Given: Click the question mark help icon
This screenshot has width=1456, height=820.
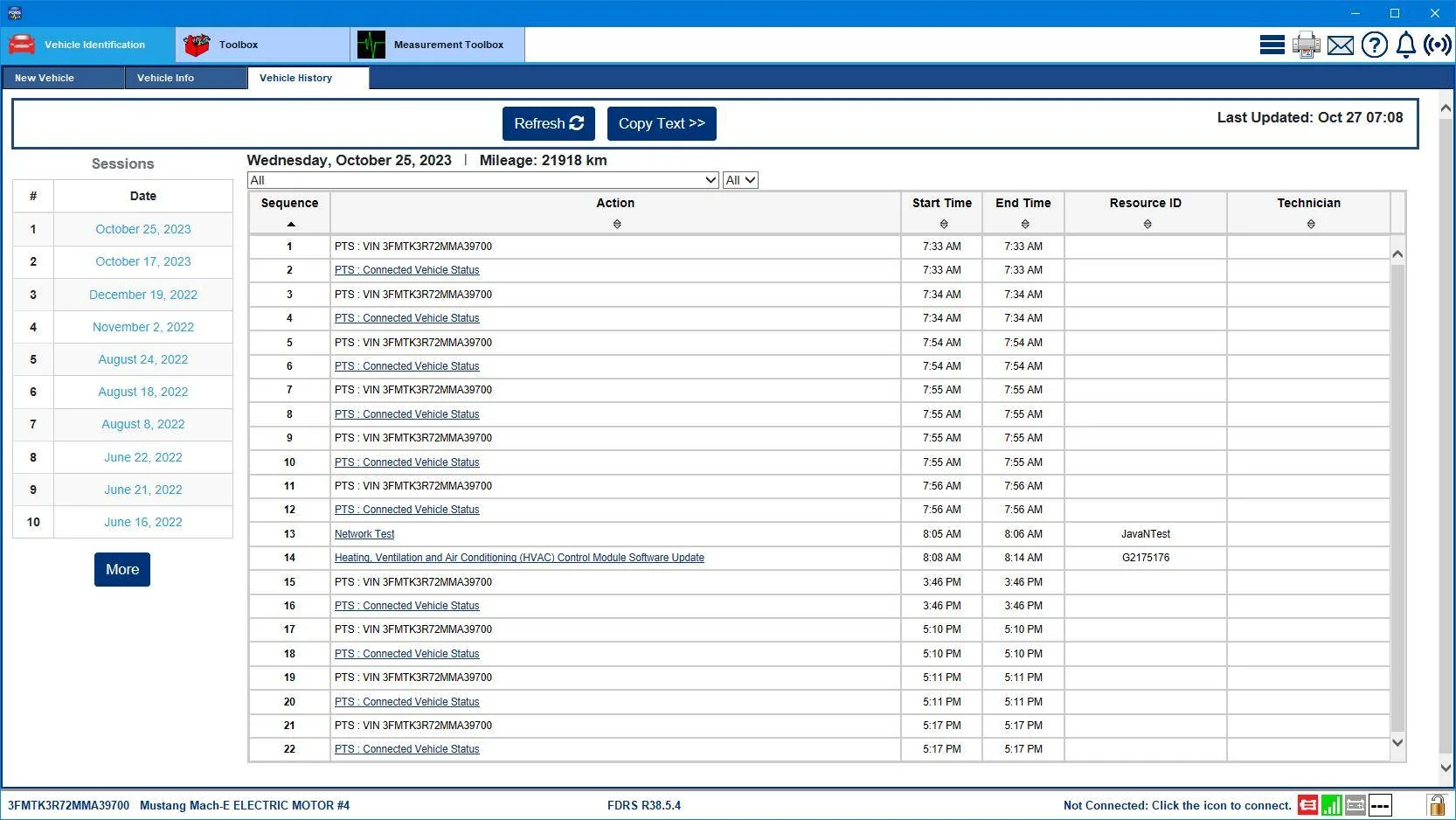Looking at the screenshot, I should [1374, 45].
